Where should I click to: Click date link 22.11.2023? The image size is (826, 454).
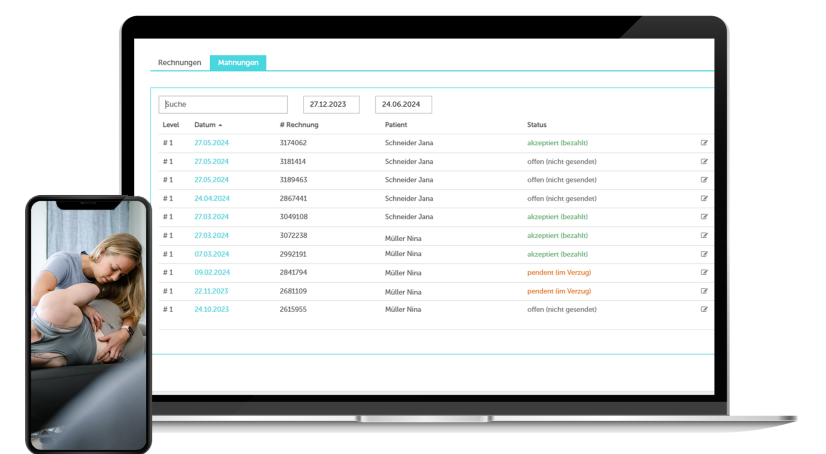[211, 291]
